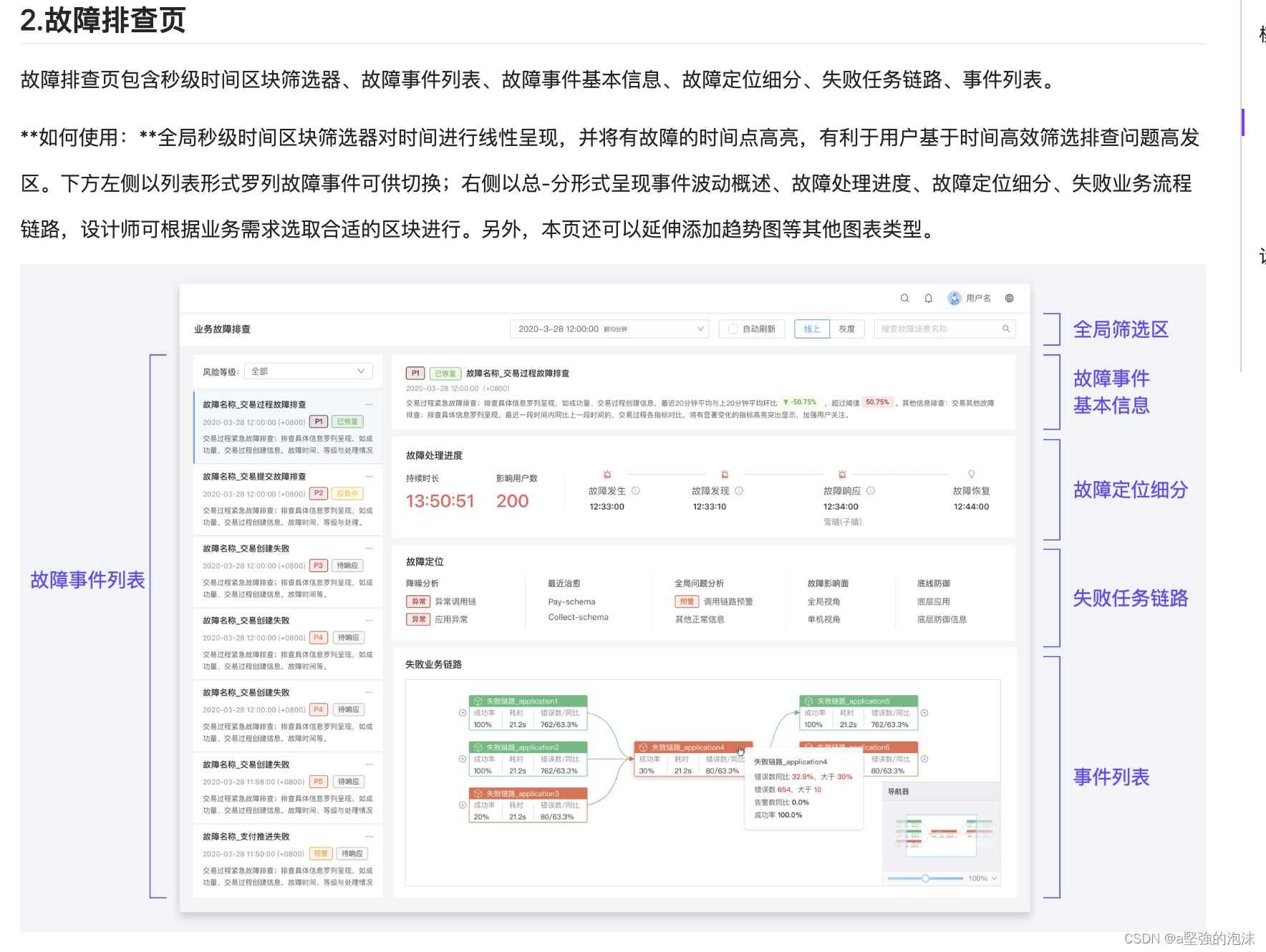Expand the plus button left of application3

tap(463, 805)
